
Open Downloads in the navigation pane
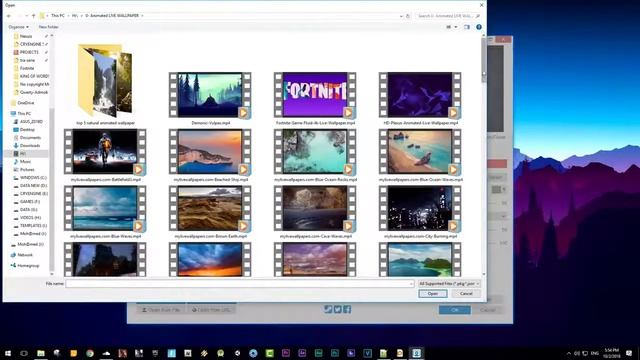pos(30,145)
